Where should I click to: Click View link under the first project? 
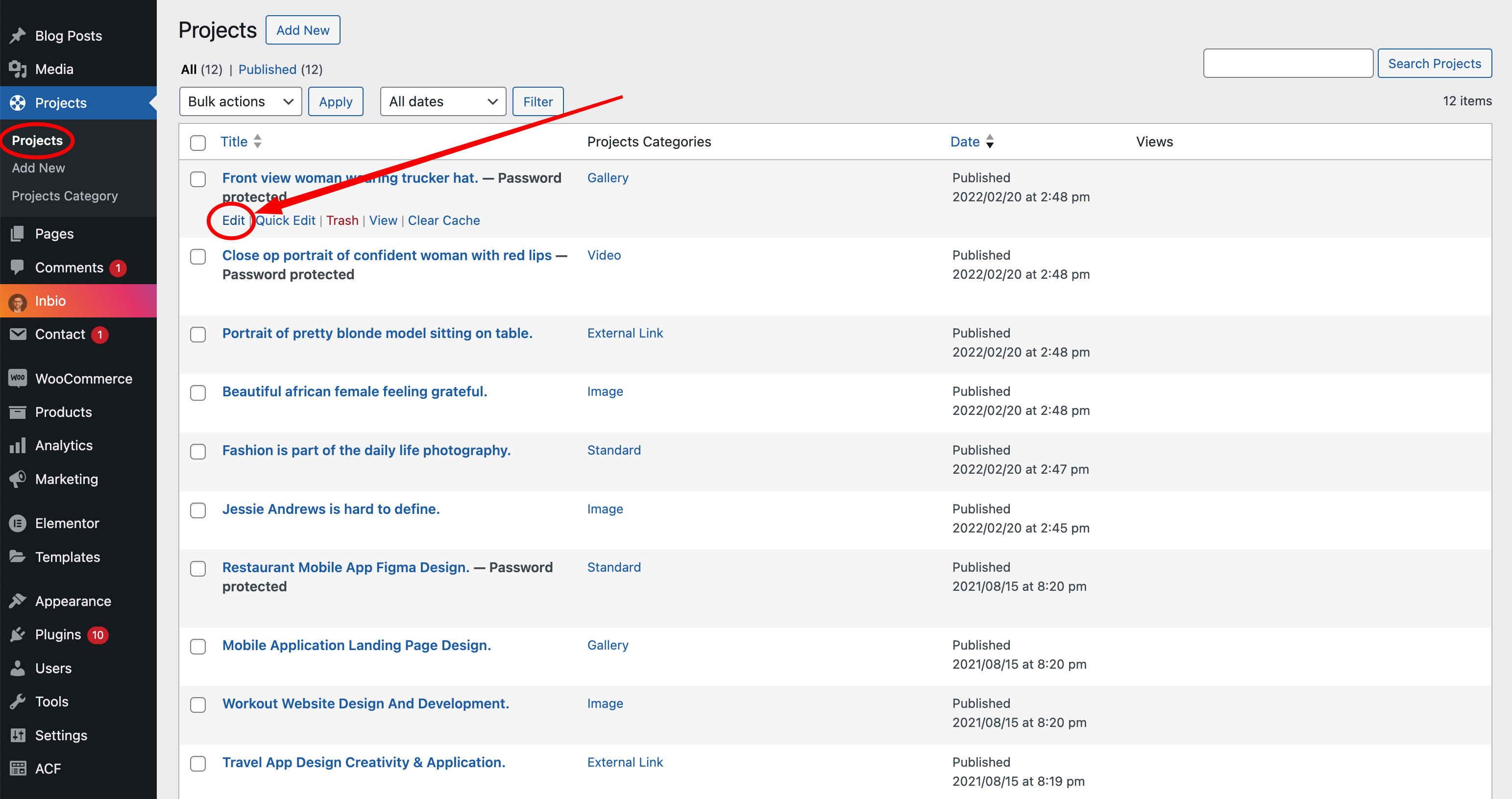[x=383, y=221]
